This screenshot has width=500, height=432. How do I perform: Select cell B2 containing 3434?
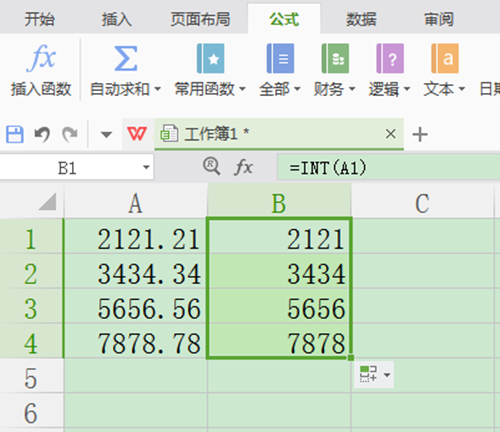coord(279,271)
